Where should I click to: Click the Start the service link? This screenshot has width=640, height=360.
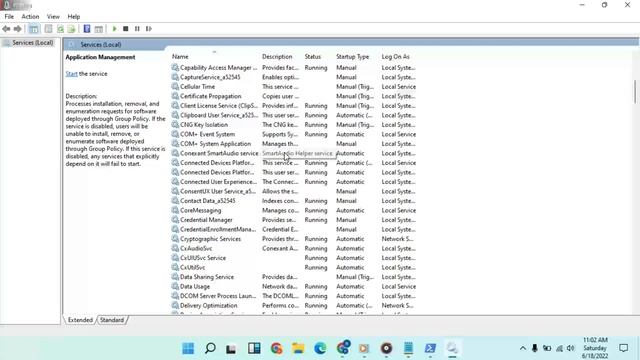point(71,74)
